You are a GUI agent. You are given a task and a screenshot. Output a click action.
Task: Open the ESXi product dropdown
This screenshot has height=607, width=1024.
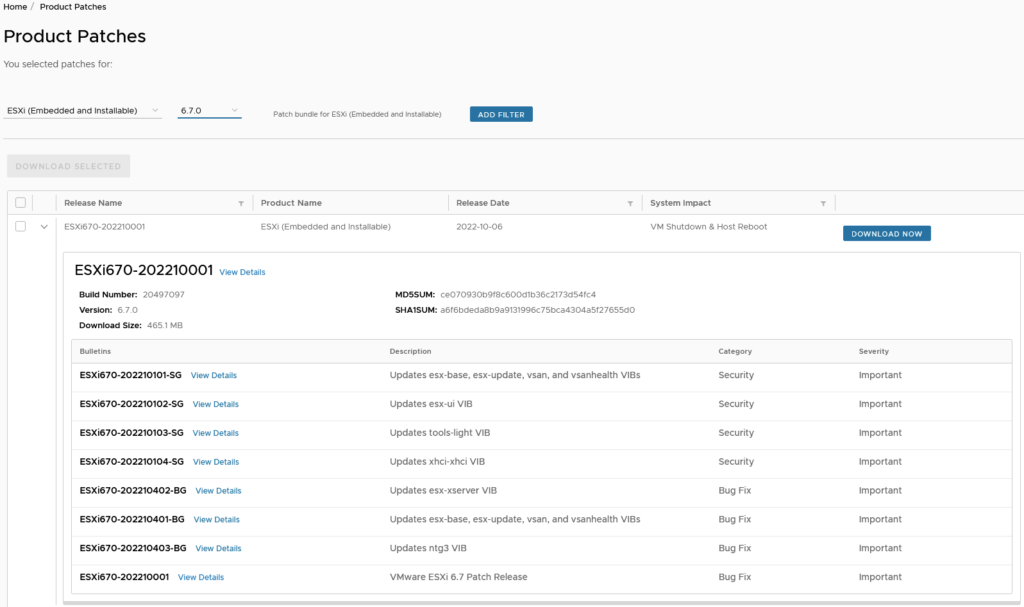point(82,110)
